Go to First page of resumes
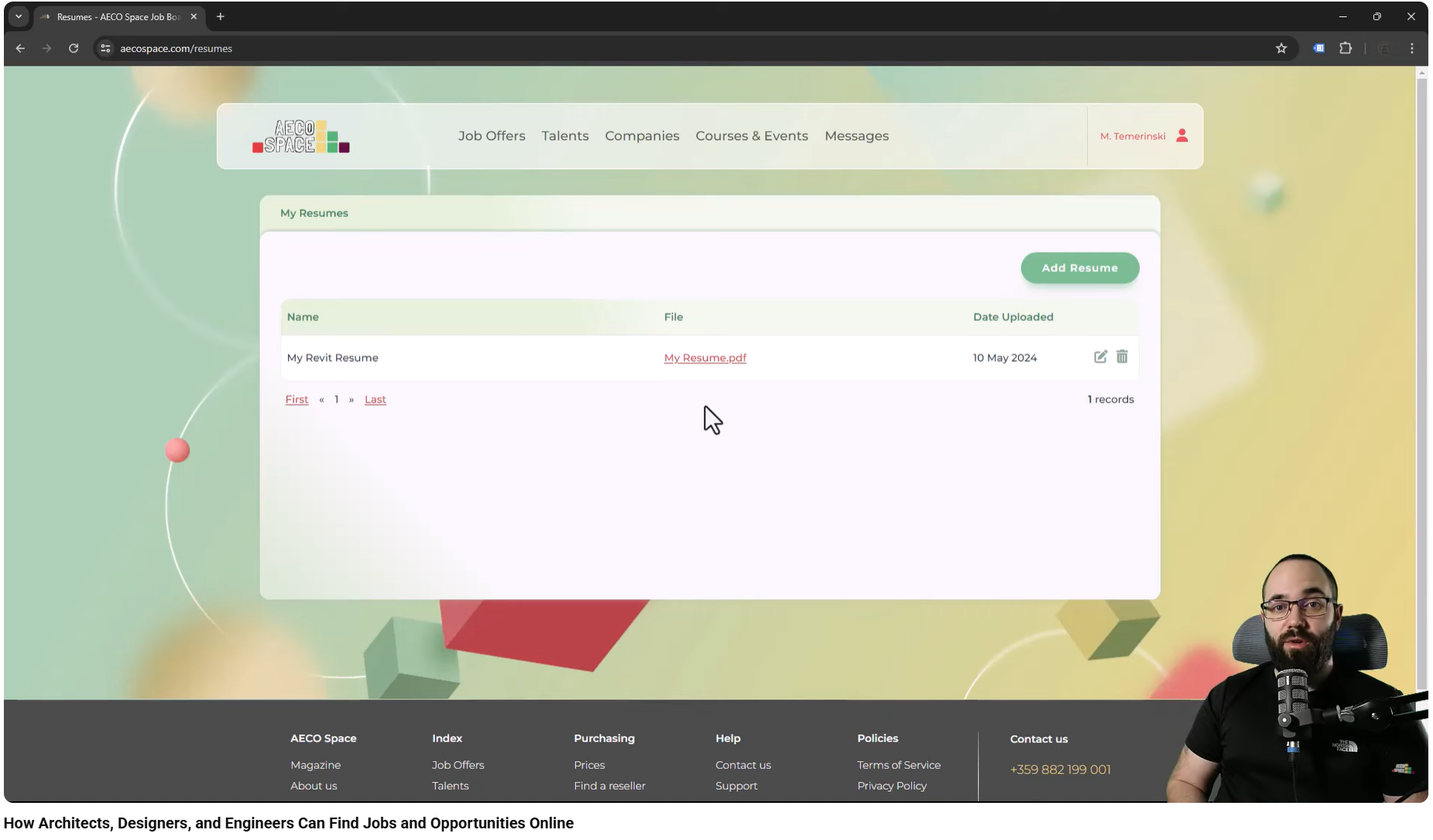 coord(296,399)
